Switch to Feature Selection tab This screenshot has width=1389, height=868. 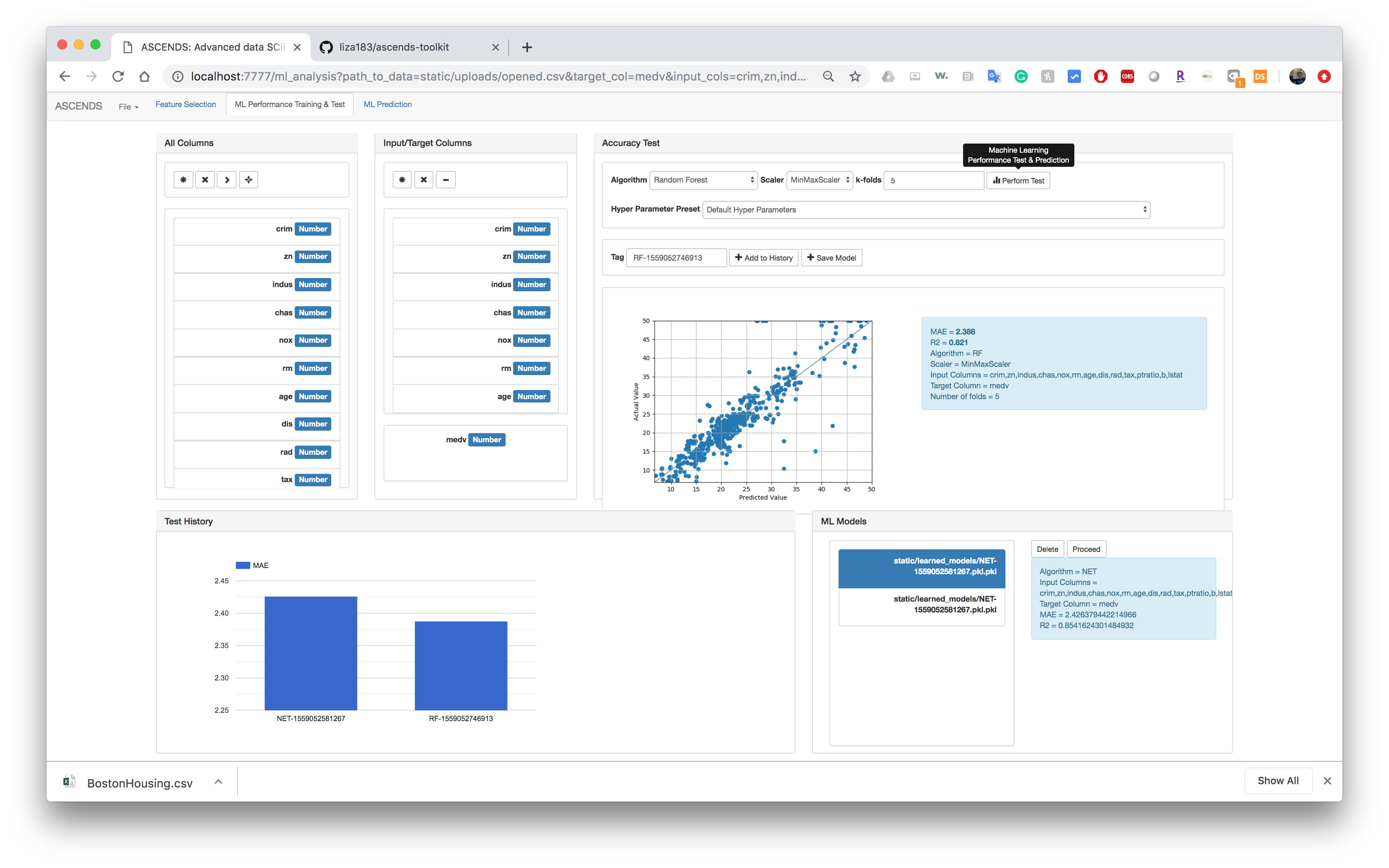pyautogui.click(x=185, y=104)
